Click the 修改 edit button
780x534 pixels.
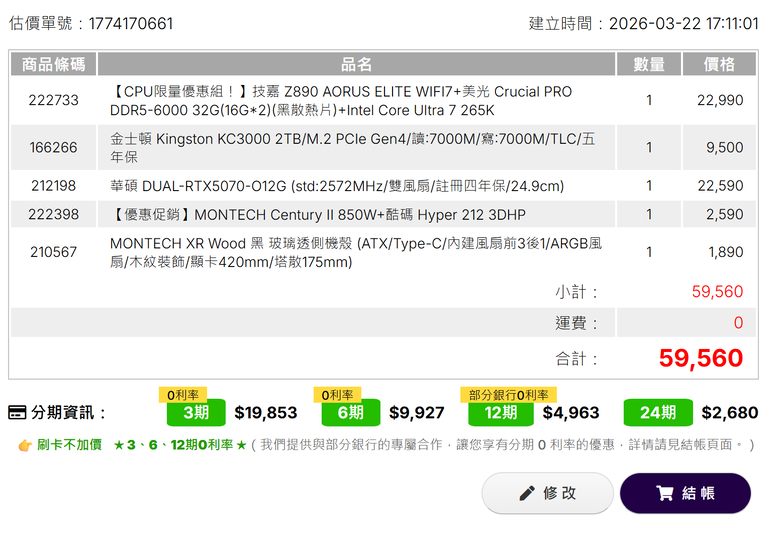pos(547,493)
